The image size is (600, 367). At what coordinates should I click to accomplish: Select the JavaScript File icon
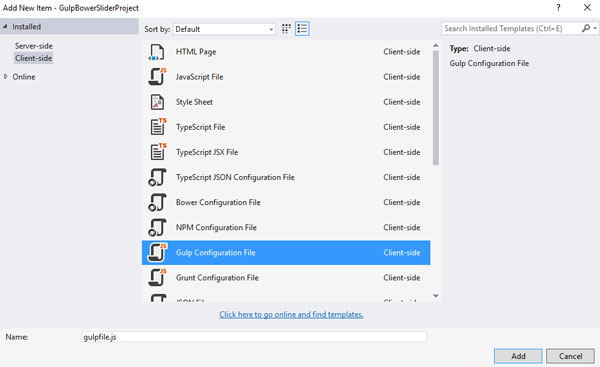coord(157,77)
